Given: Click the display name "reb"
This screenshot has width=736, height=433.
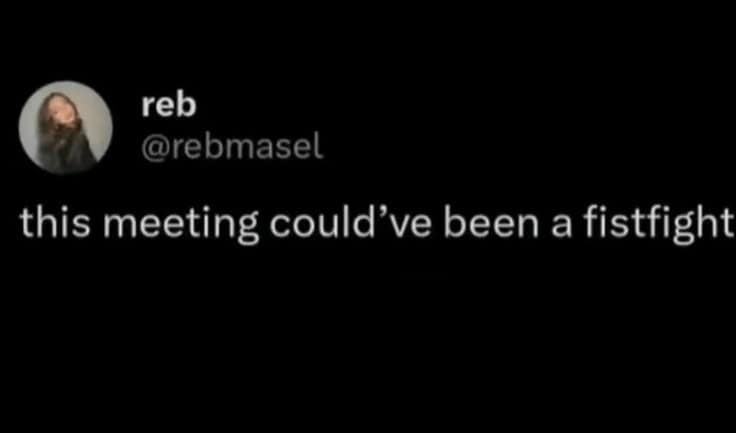Looking at the screenshot, I should coord(169,105).
